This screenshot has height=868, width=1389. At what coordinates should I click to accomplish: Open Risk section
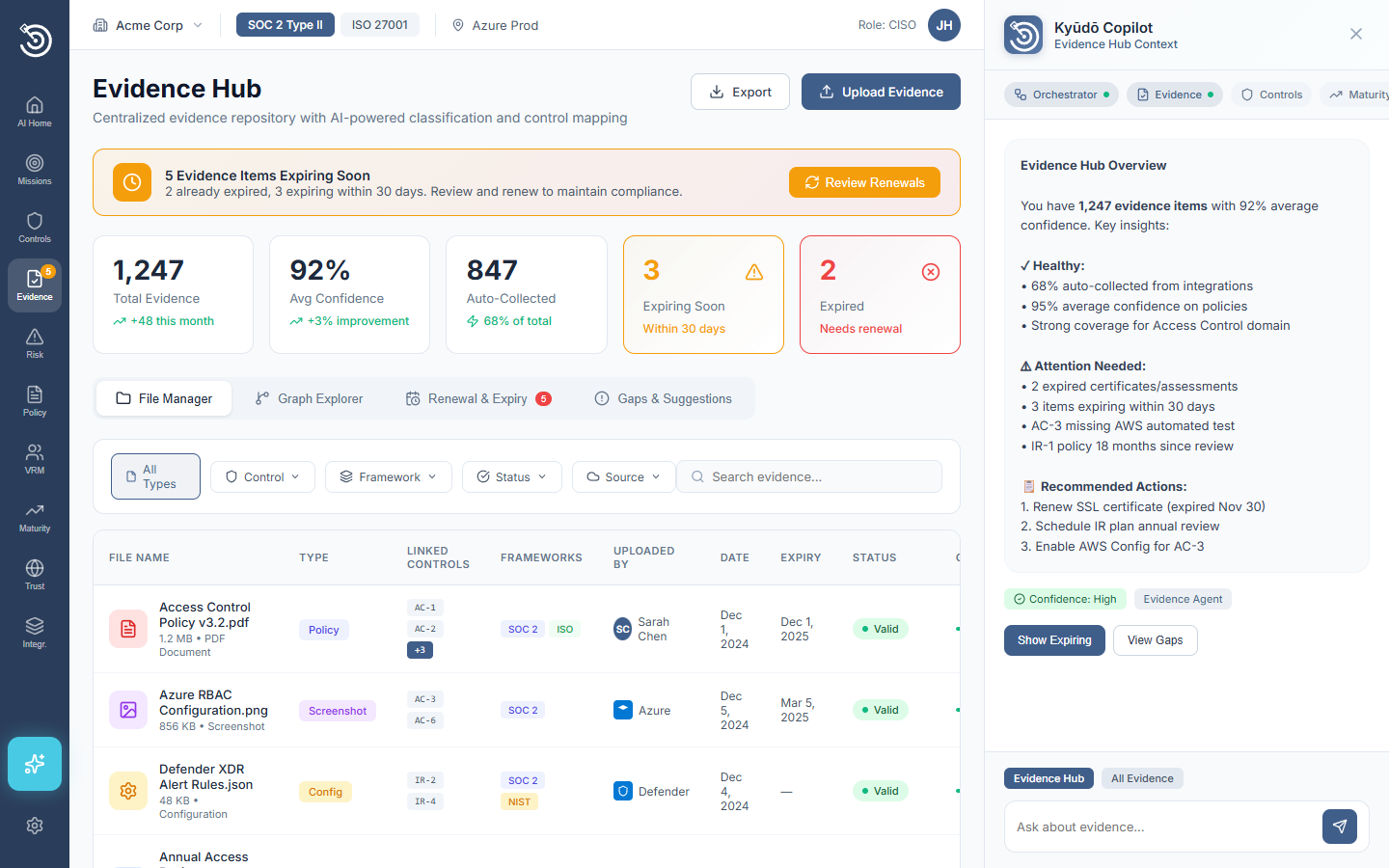[35, 342]
